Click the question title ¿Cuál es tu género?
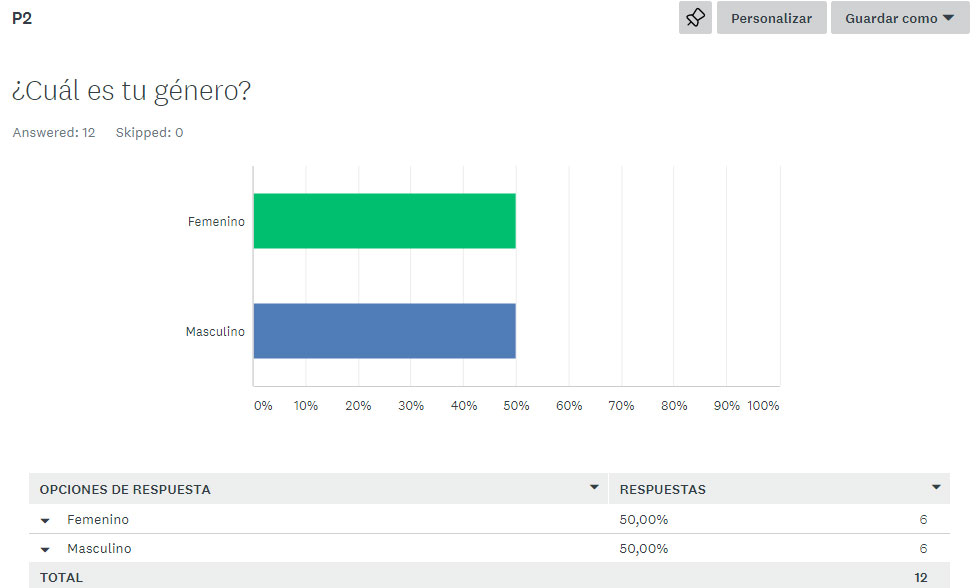The image size is (980, 588). (x=131, y=91)
